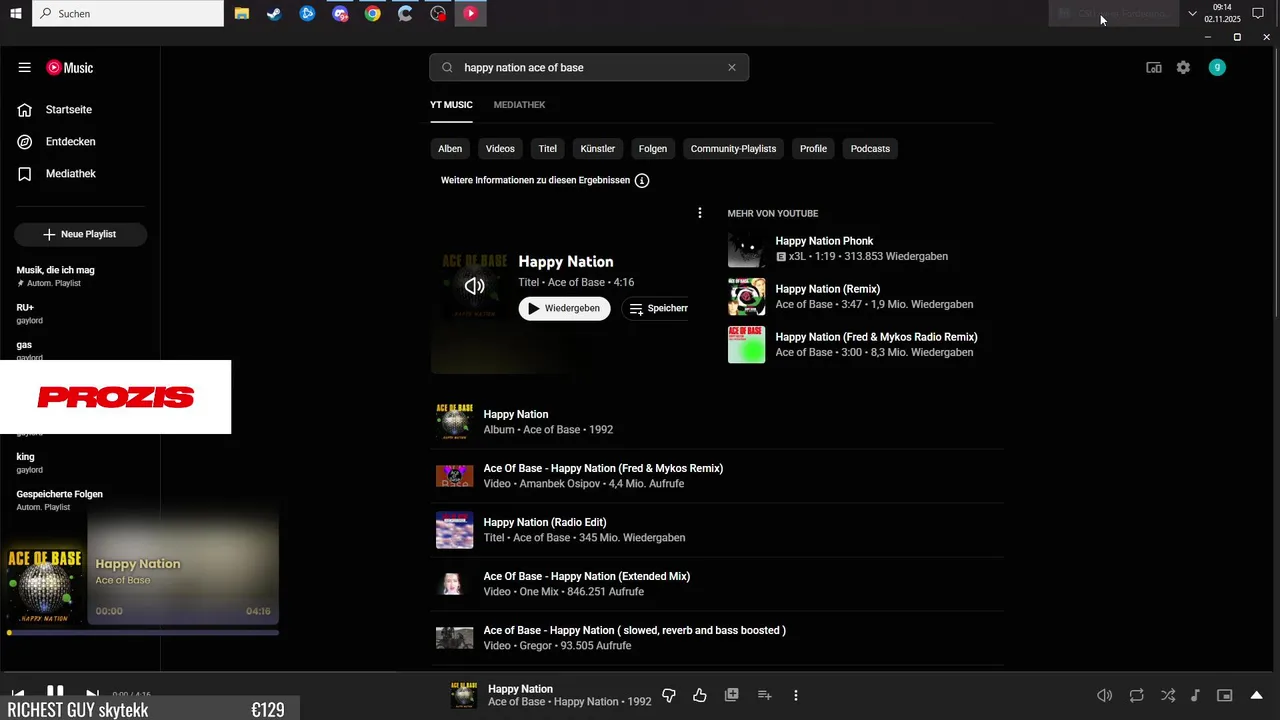
Task: Toggle repeat mode
Action: (1137, 695)
